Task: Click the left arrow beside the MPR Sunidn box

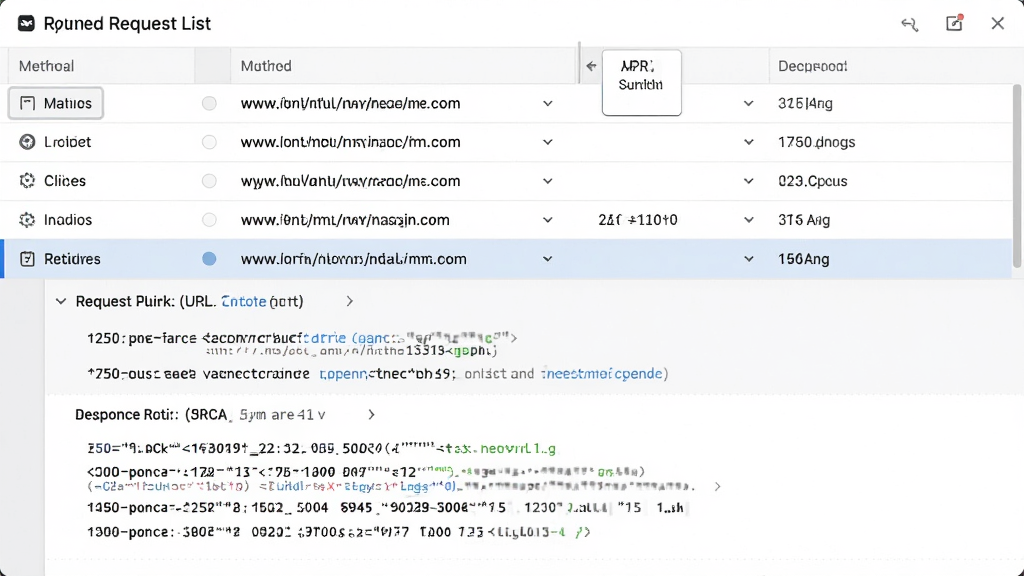Action: pyautogui.click(x=591, y=66)
